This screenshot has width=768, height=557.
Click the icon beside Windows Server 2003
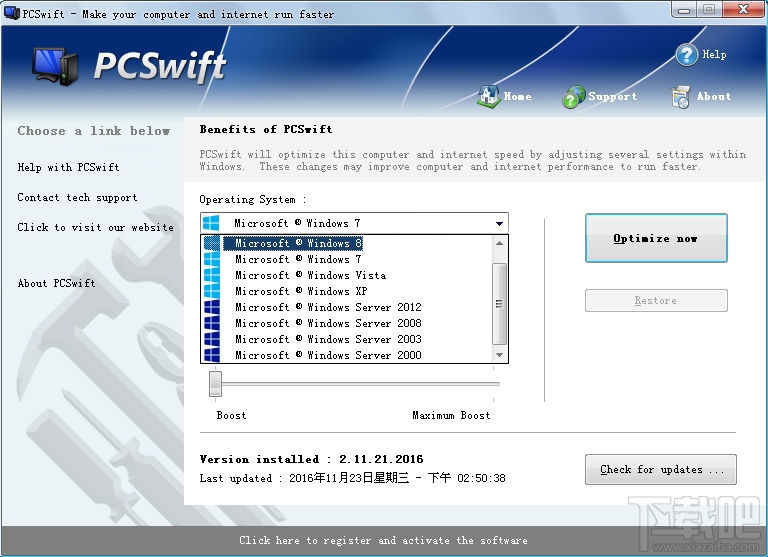(x=212, y=339)
